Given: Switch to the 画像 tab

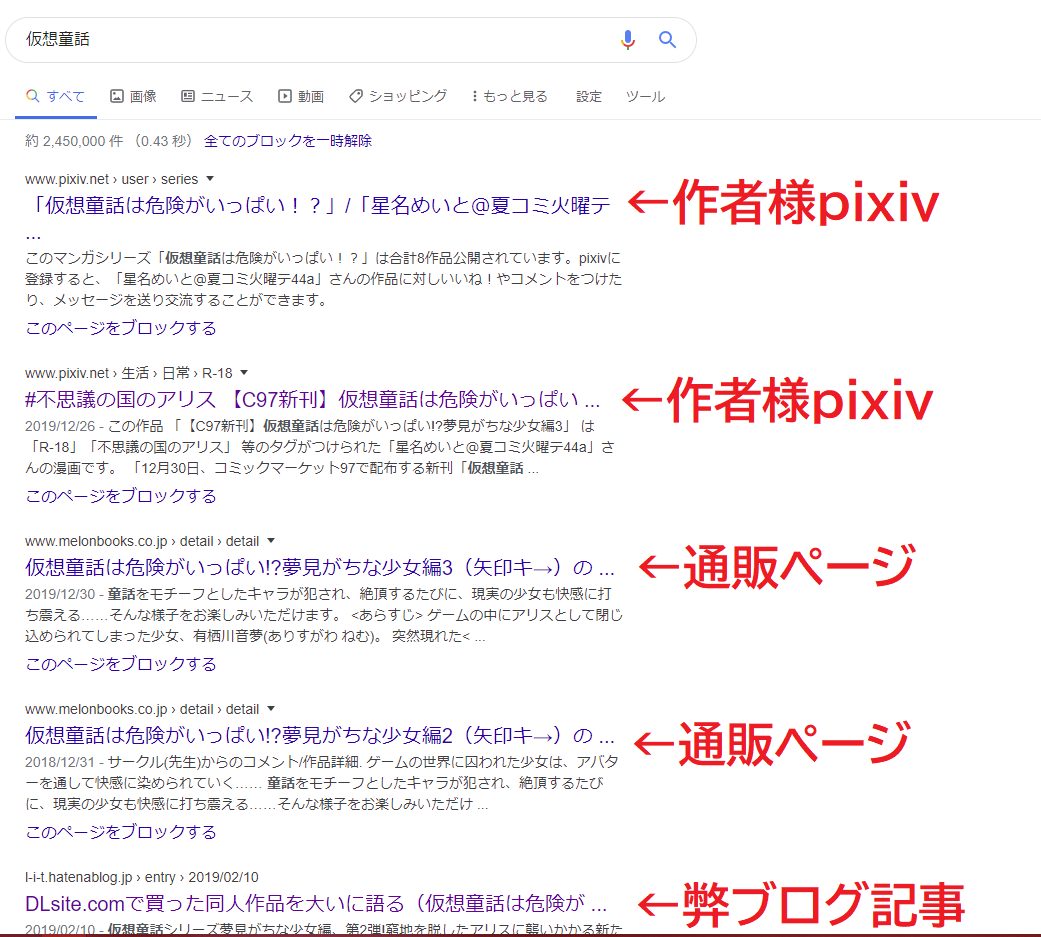Looking at the screenshot, I should point(133,96).
